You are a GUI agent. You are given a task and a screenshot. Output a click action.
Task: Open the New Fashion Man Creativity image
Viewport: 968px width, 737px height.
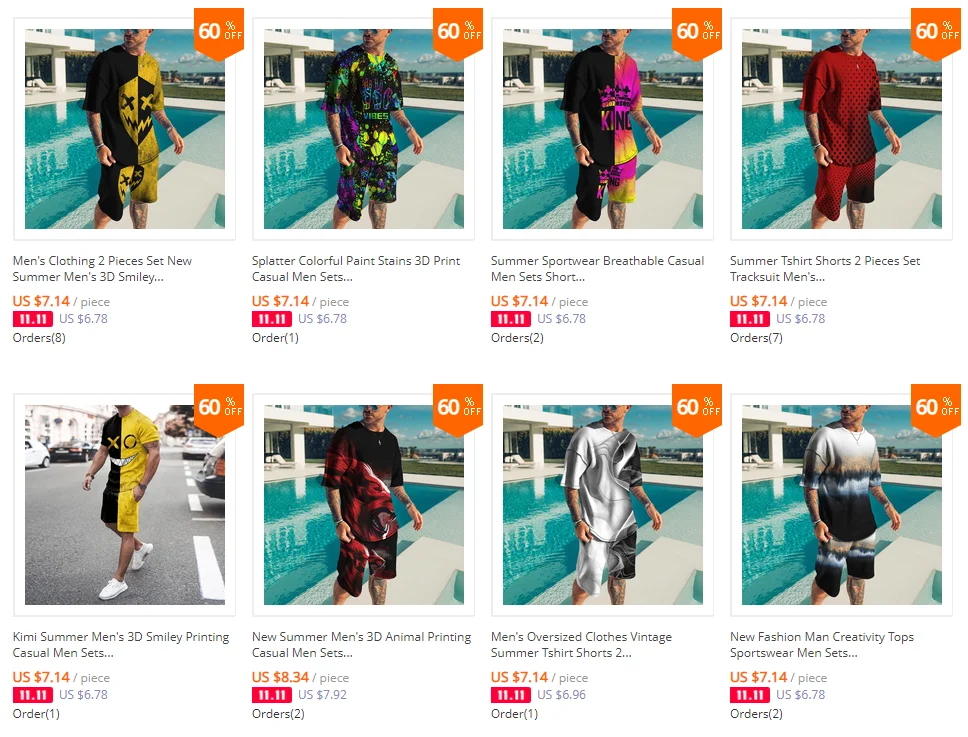(841, 504)
